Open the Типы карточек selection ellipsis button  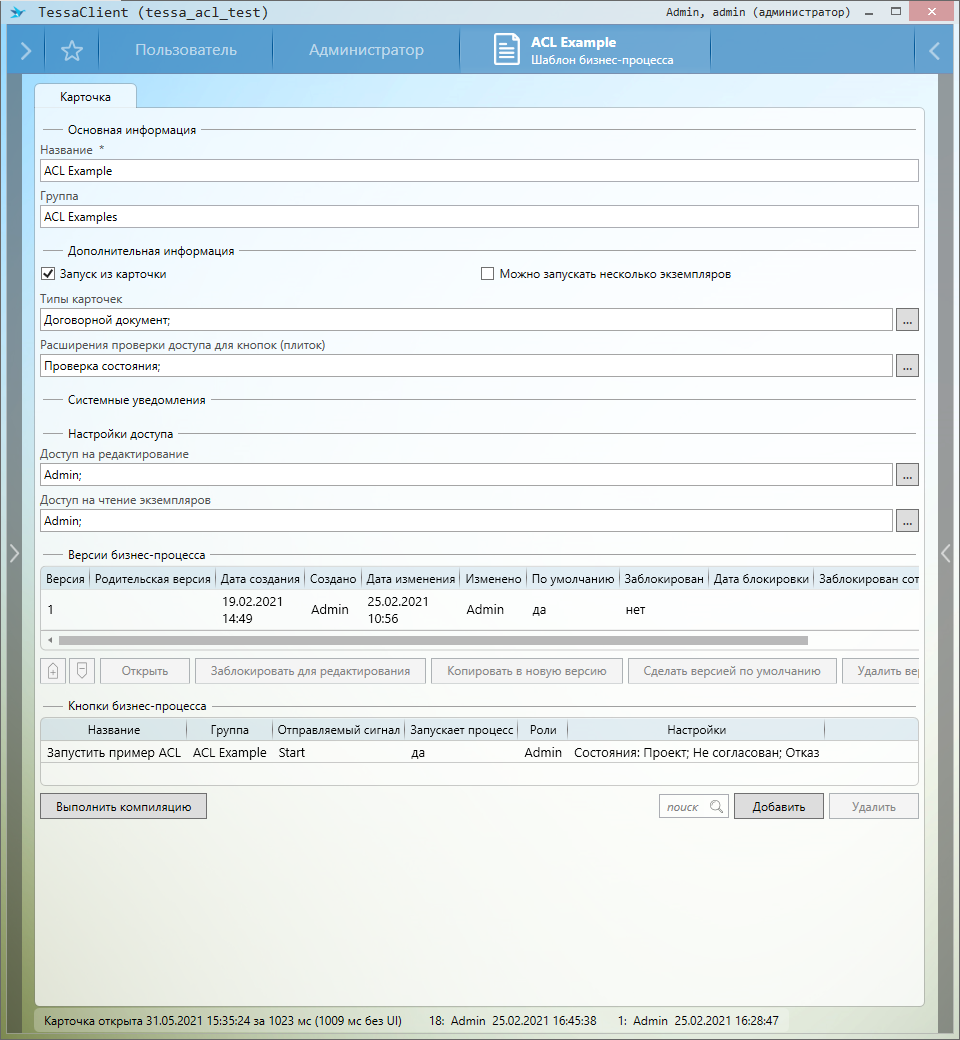907,320
